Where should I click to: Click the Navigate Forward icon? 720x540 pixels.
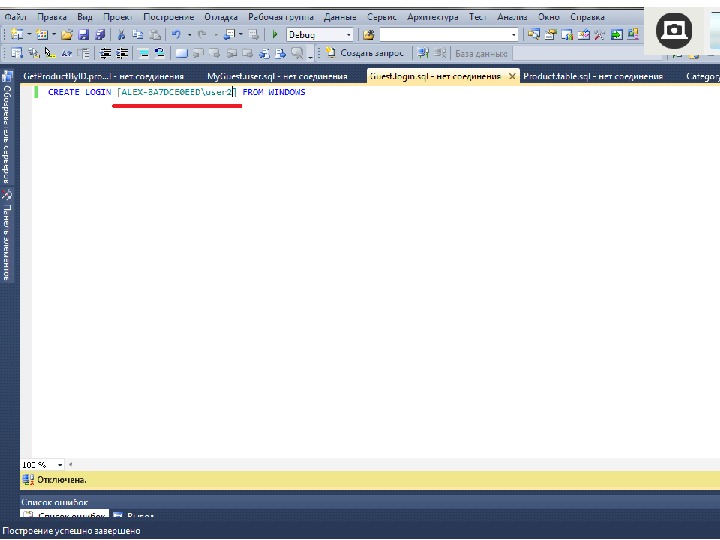(x=253, y=34)
